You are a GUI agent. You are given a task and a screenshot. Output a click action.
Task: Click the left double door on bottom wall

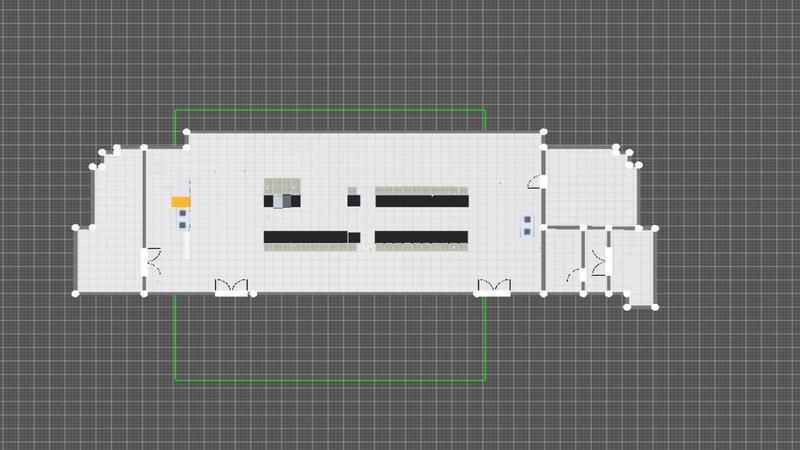tap(231, 288)
